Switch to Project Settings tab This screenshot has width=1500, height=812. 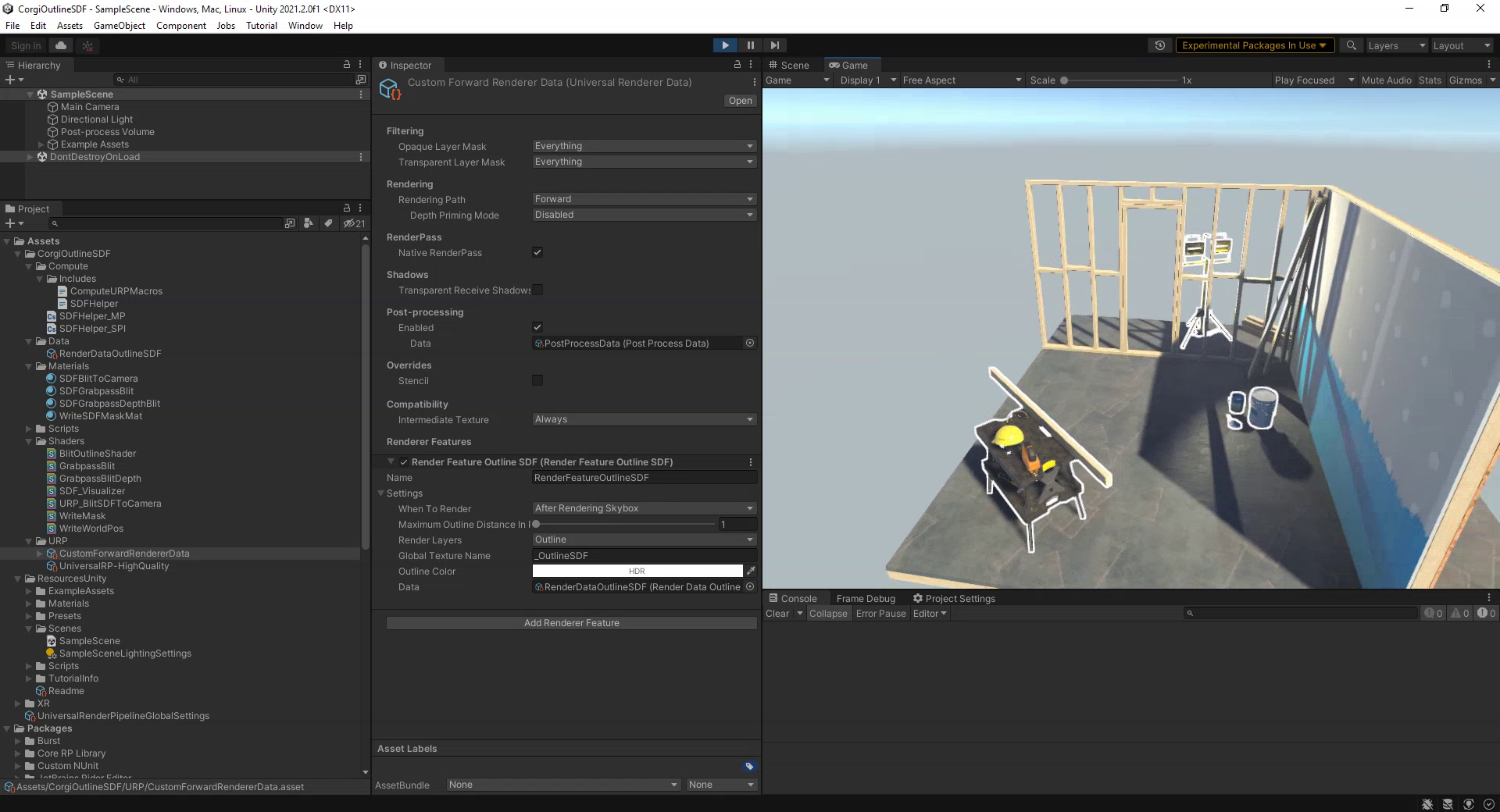[x=954, y=599]
